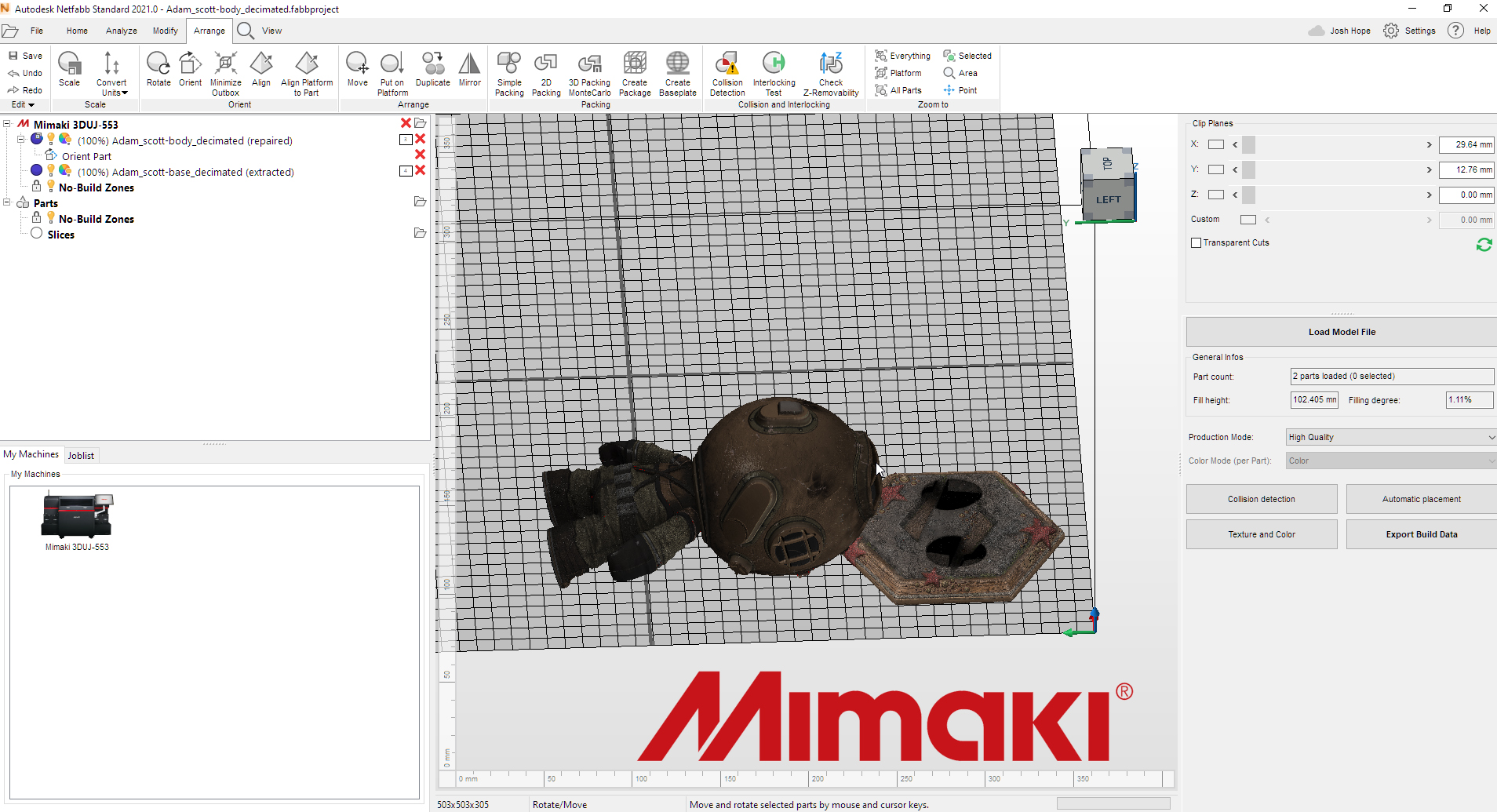Start the Interlocking Test
Image resolution: width=1497 pixels, height=812 pixels.
point(774,74)
